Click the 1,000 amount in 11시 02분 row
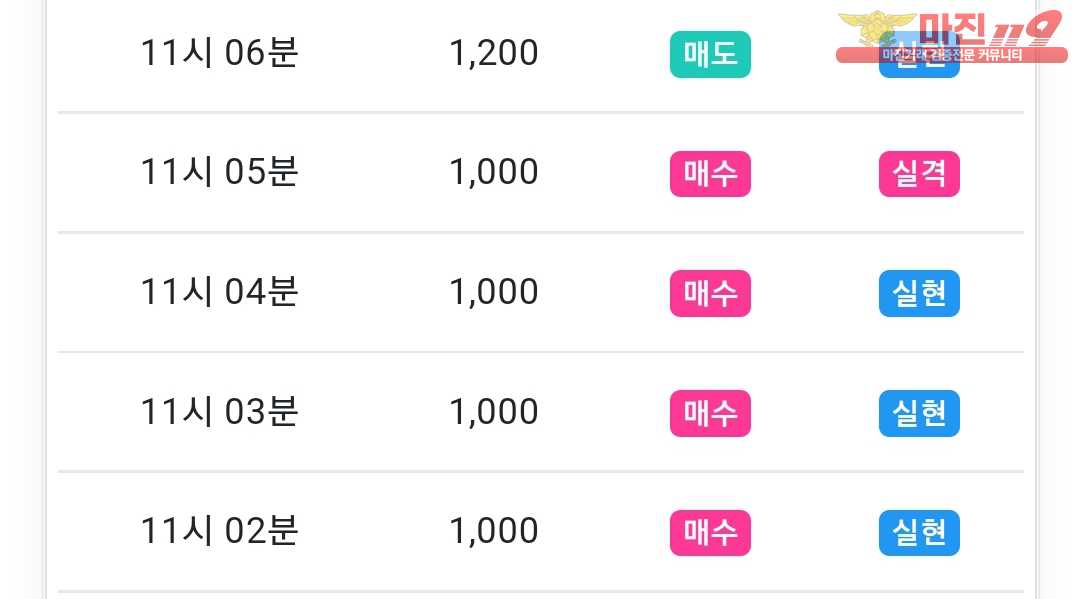The width and height of the screenshot is (1079, 599). coord(493,532)
